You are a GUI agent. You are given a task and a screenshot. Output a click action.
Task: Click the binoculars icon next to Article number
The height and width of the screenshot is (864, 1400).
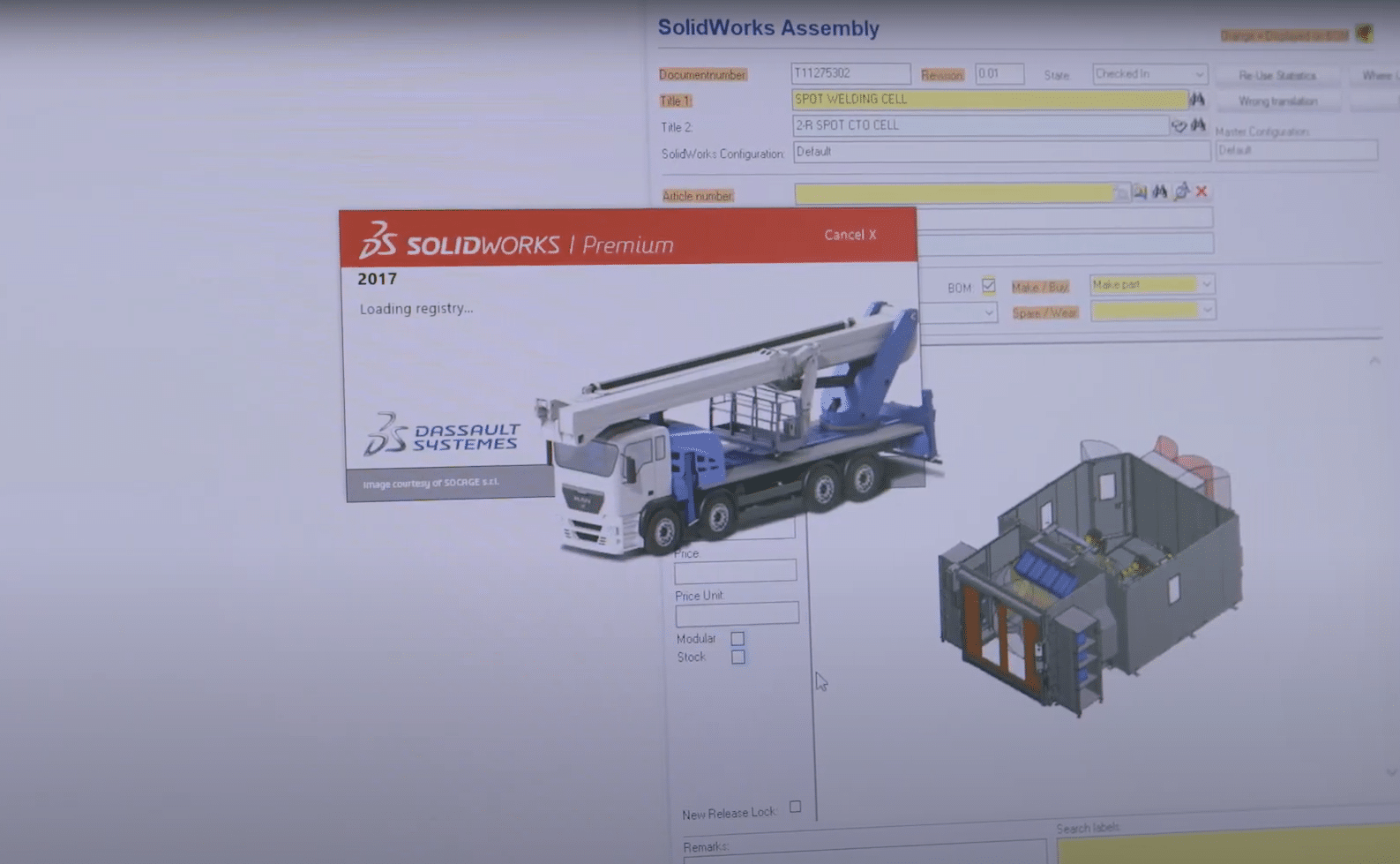[1160, 192]
